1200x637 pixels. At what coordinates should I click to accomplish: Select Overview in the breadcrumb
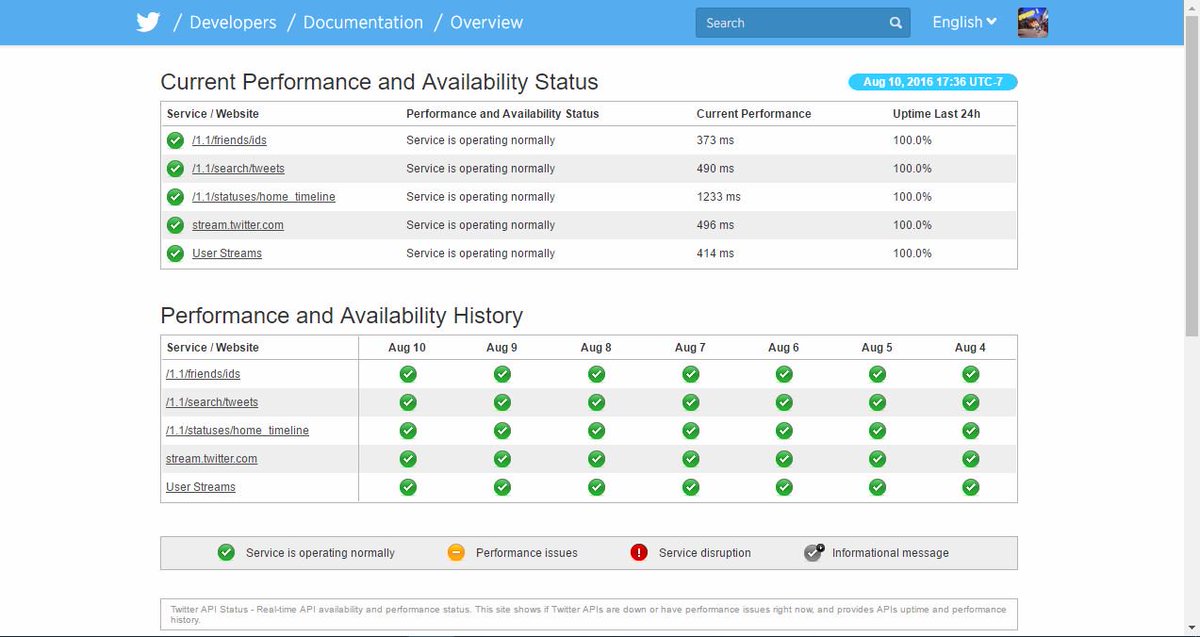(486, 22)
